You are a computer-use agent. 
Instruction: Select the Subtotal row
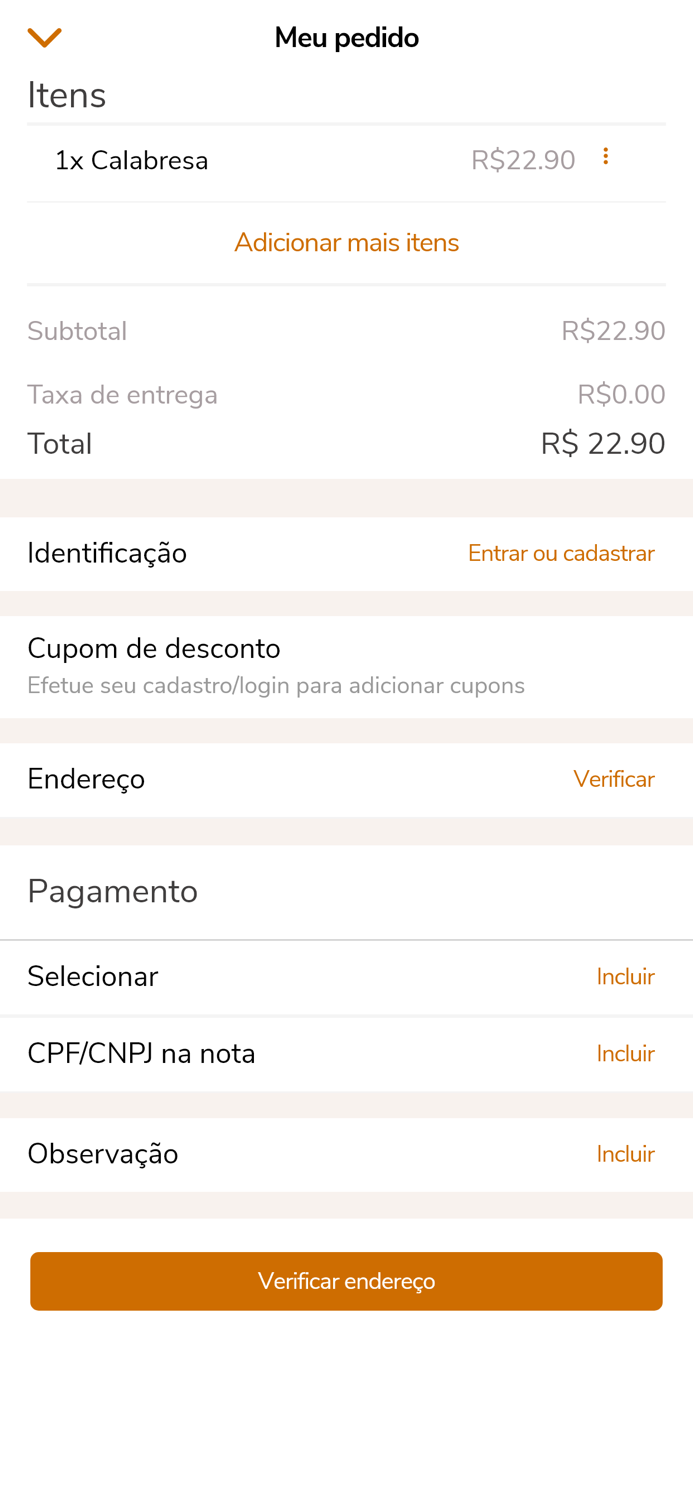(77, 331)
